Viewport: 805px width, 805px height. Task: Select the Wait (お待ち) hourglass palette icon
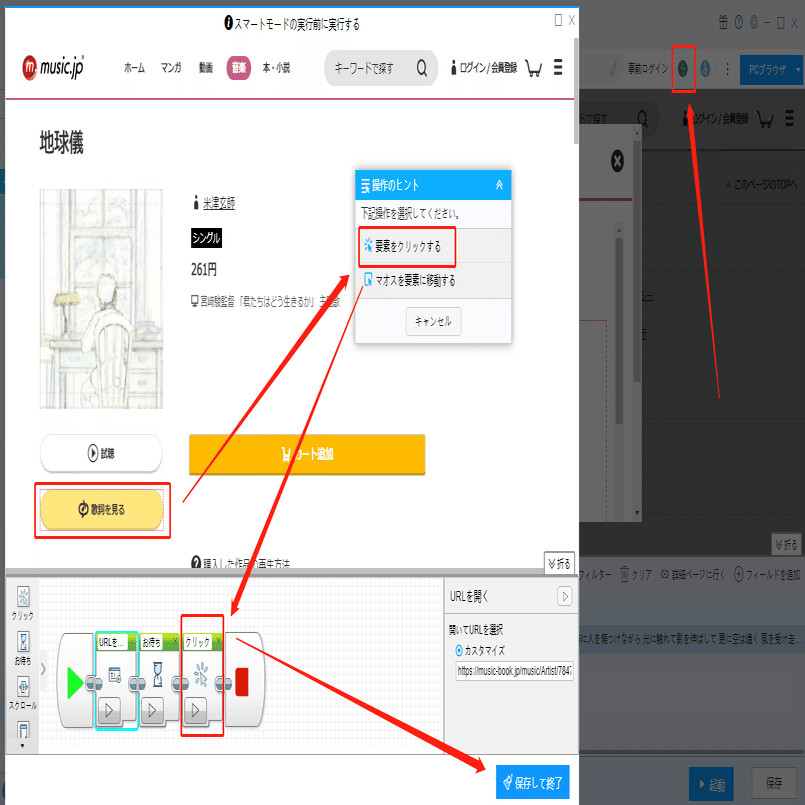click(x=23, y=642)
